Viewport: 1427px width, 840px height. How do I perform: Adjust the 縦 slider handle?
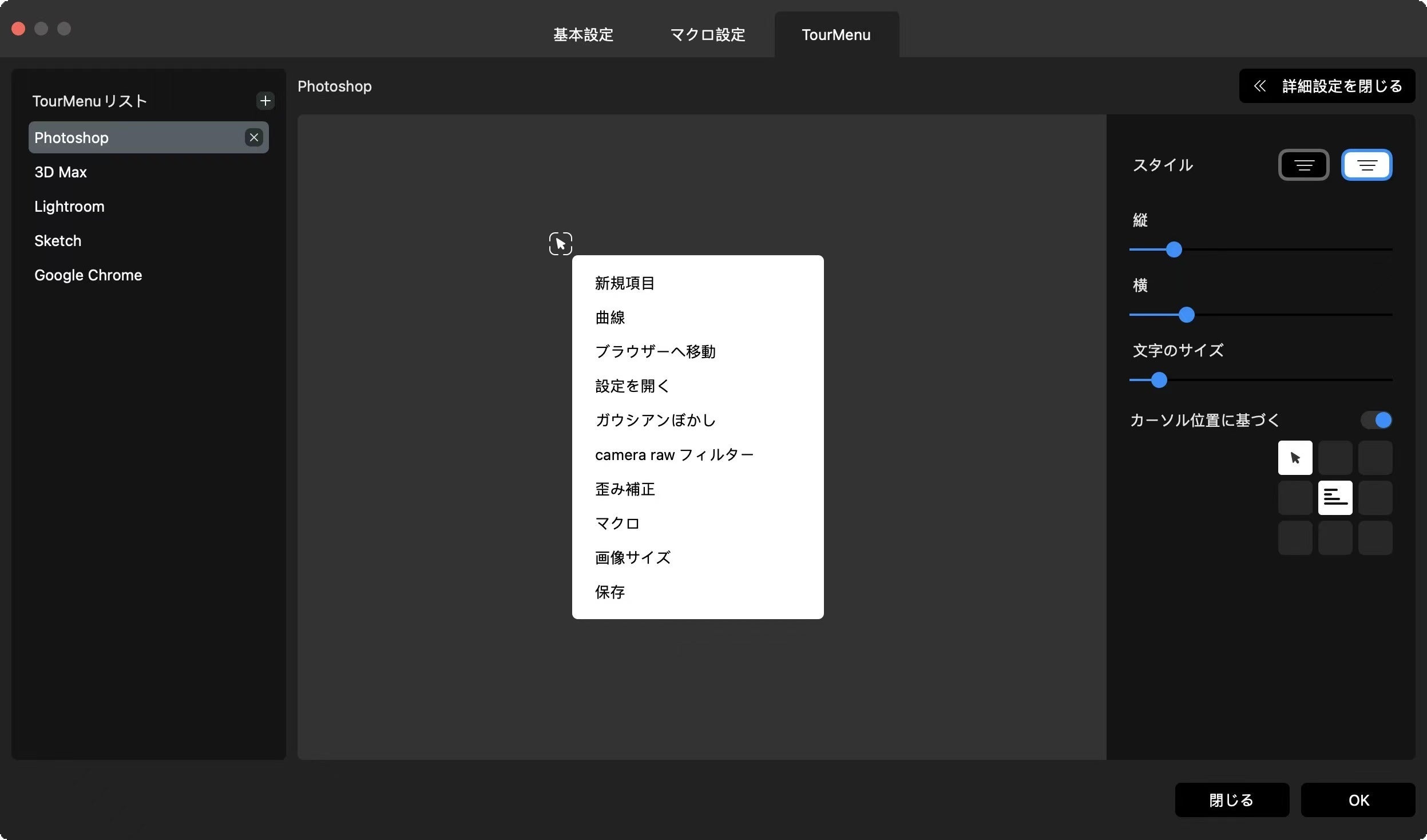pyautogui.click(x=1174, y=249)
